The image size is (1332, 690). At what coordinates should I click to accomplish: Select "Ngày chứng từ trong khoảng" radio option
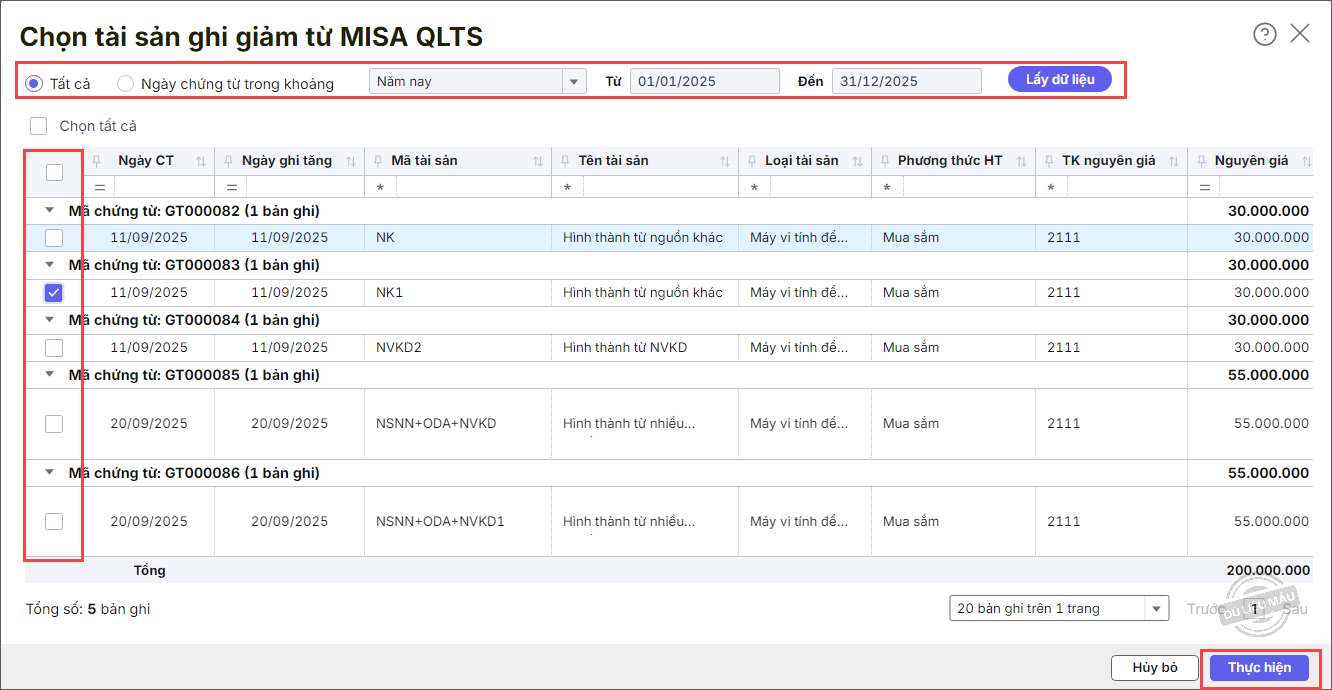coord(126,83)
